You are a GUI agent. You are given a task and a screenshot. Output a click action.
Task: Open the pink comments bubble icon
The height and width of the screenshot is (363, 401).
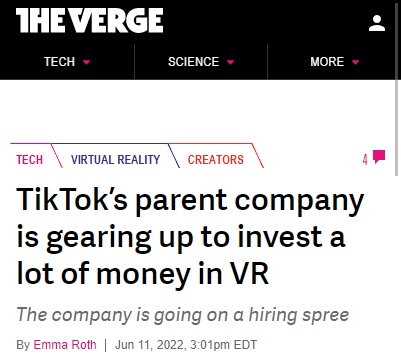click(x=379, y=157)
